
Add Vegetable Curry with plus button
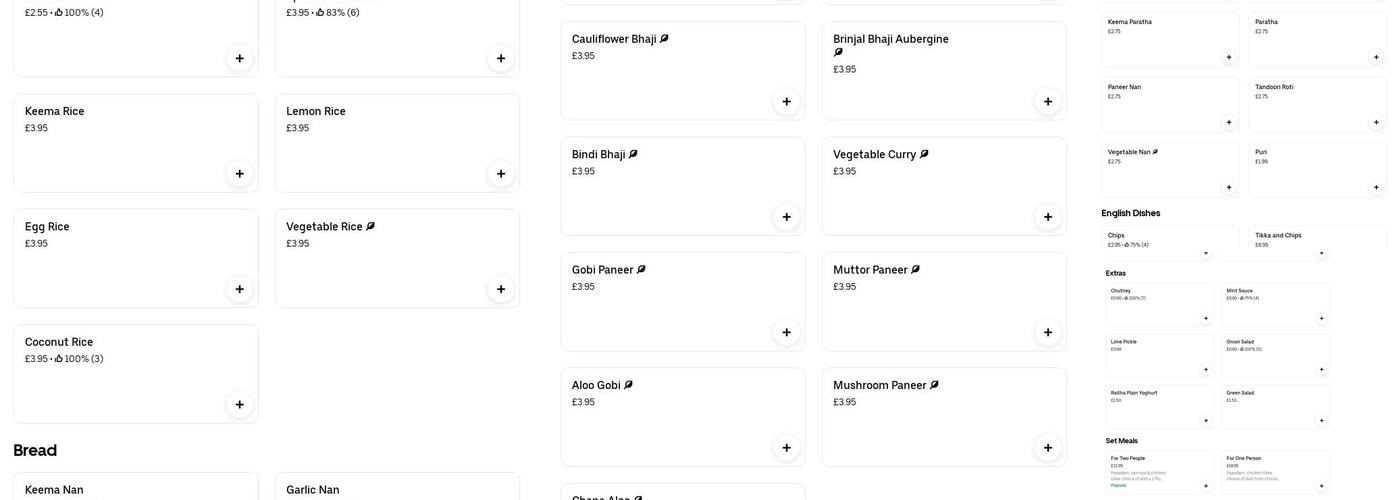[1048, 217]
